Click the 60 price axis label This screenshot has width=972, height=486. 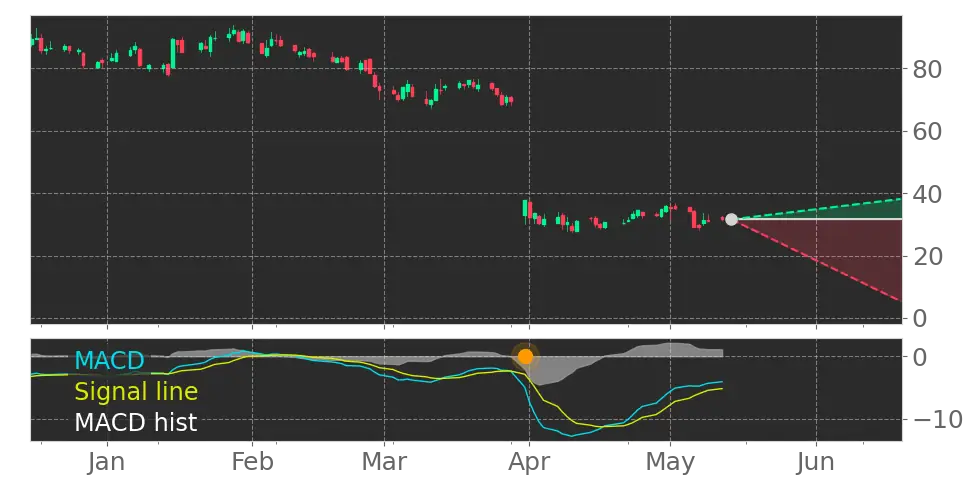[927, 131]
